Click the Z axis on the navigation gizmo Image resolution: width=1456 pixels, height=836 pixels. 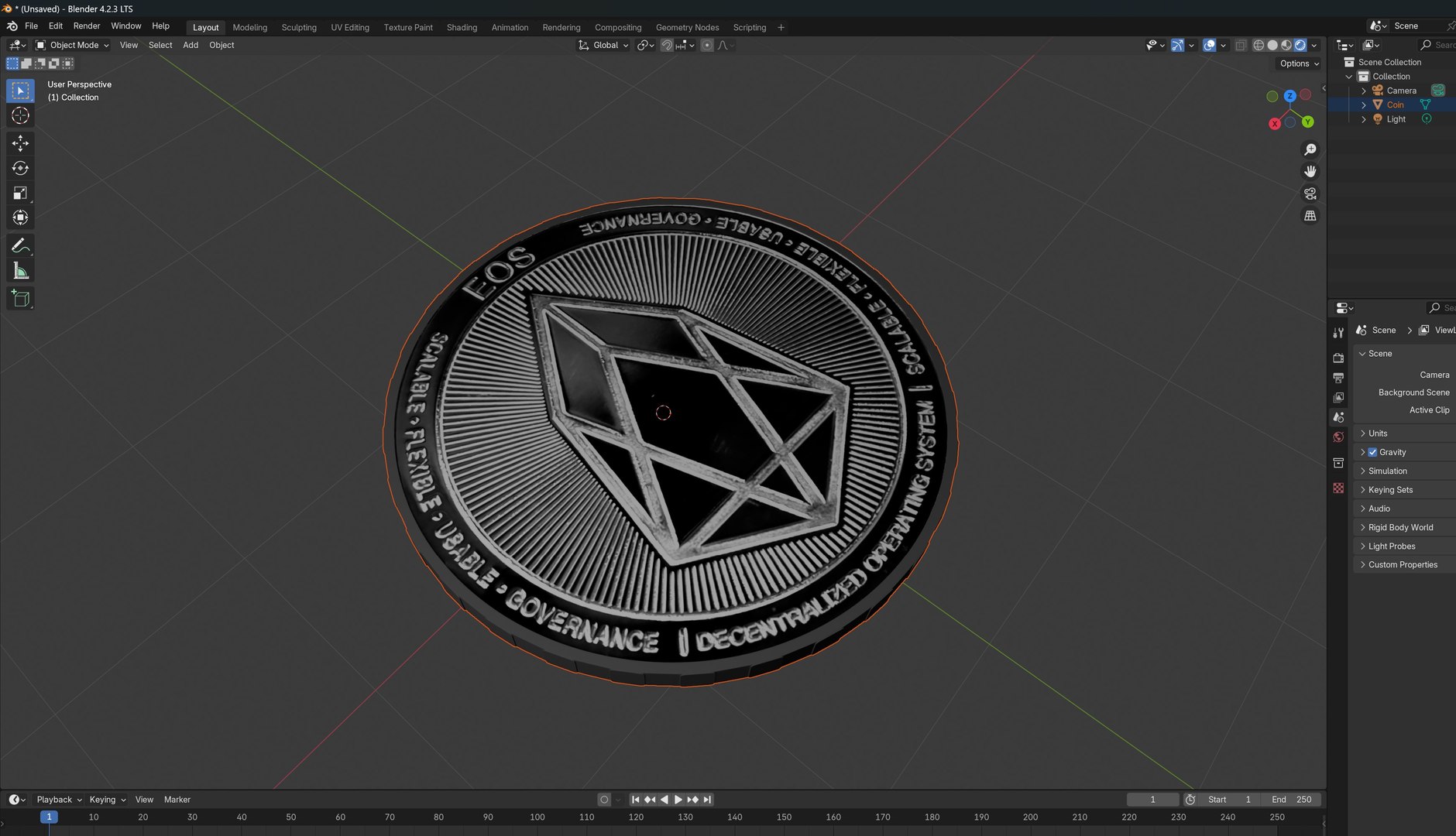click(1289, 96)
